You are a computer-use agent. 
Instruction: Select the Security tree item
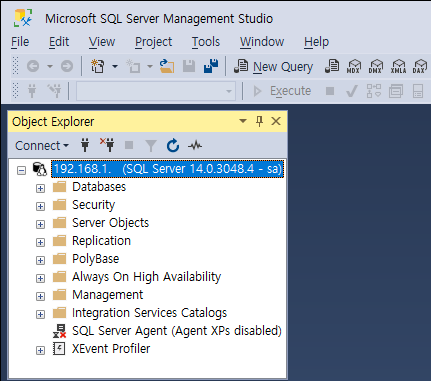93,205
